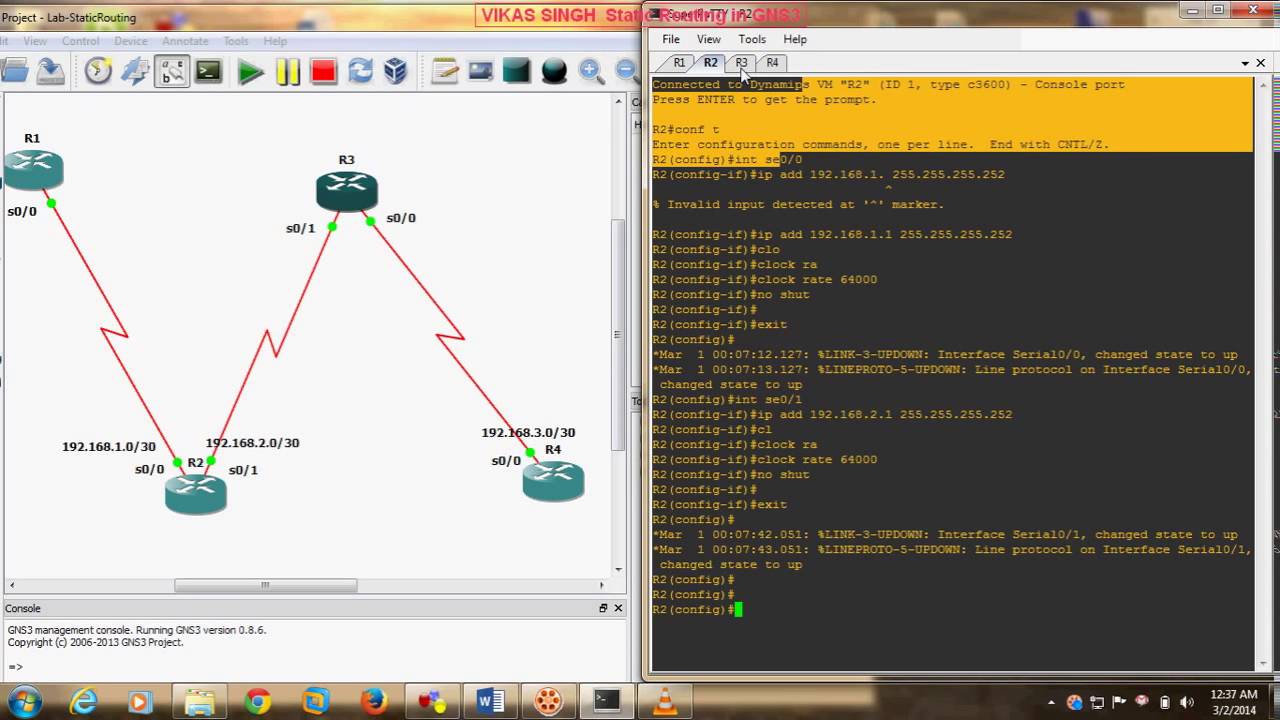1280x720 pixels.
Task: Open the snapshot clock icon in toolbar
Action: coord(98,71)
